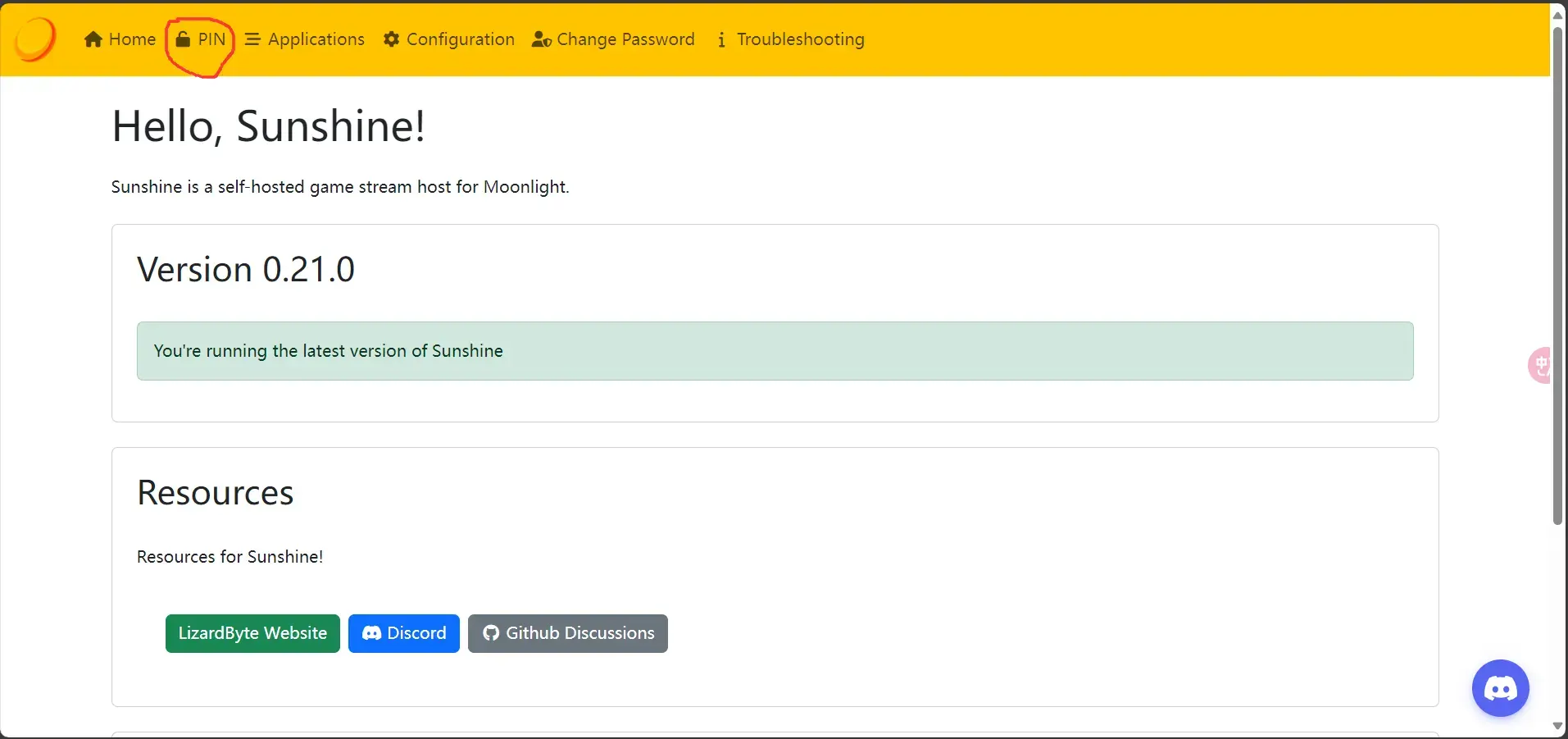Open the Applications menu item
This screenshot has height=739, width=1568.
point(305,39)
